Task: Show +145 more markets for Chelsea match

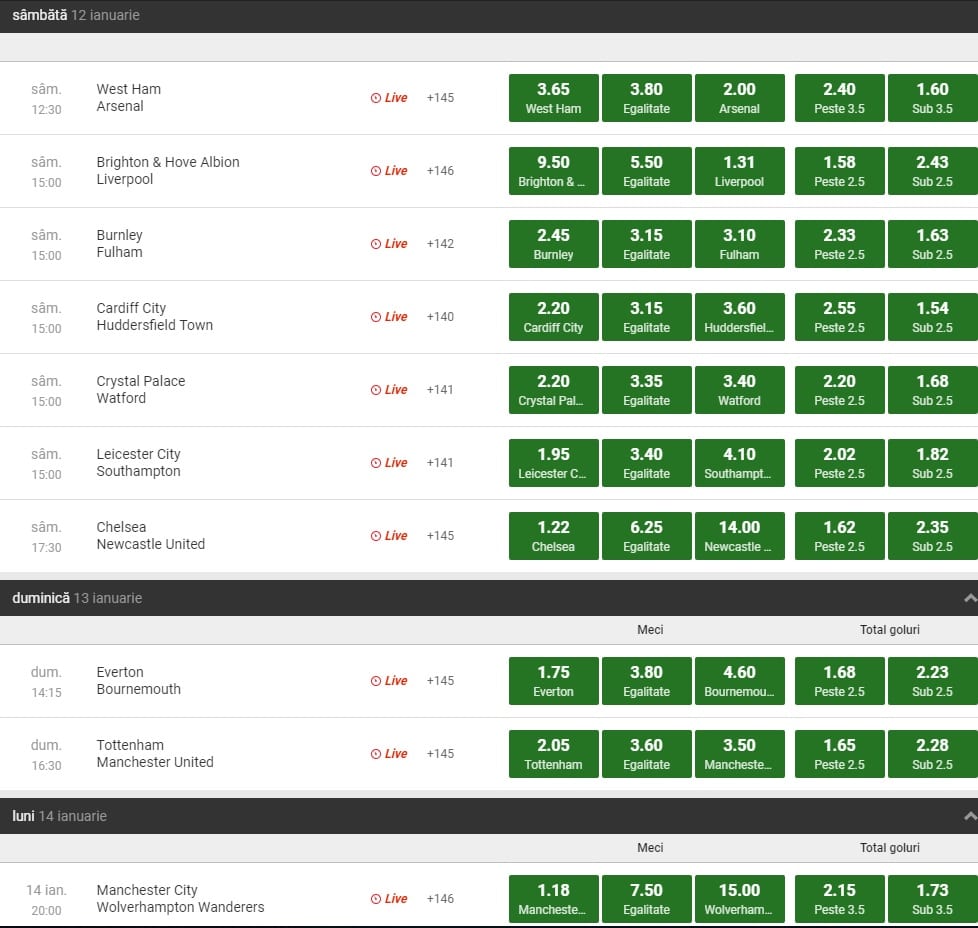Action: (x=440, y=536)
